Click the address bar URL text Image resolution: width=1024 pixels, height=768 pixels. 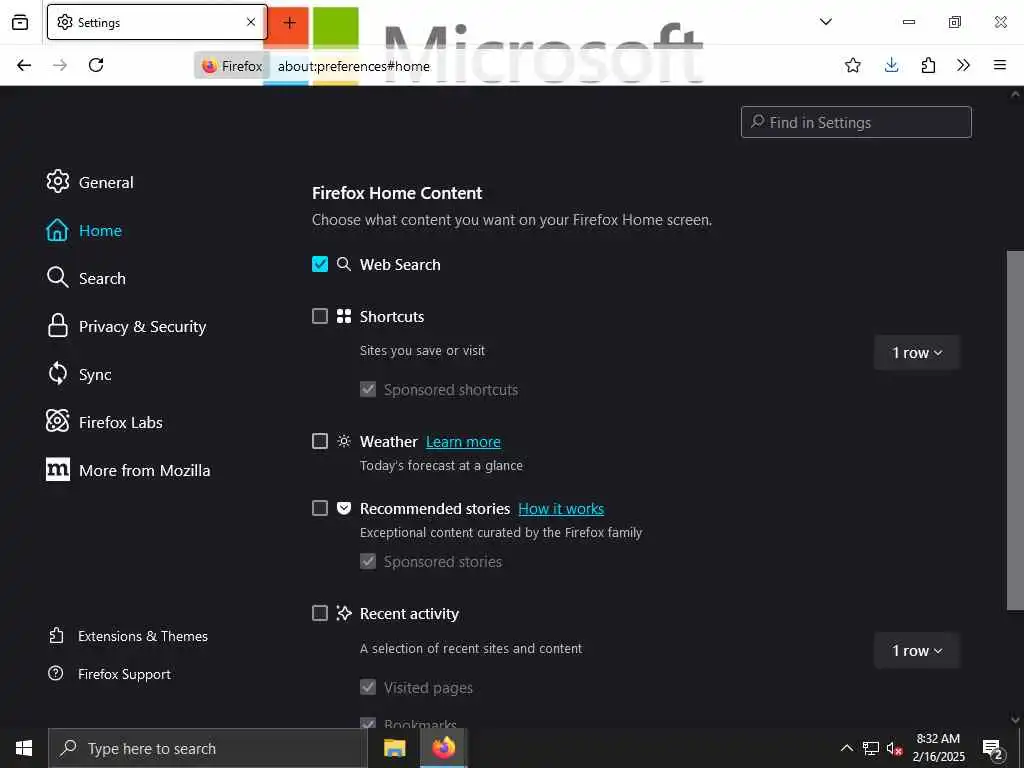click(354, 67)
